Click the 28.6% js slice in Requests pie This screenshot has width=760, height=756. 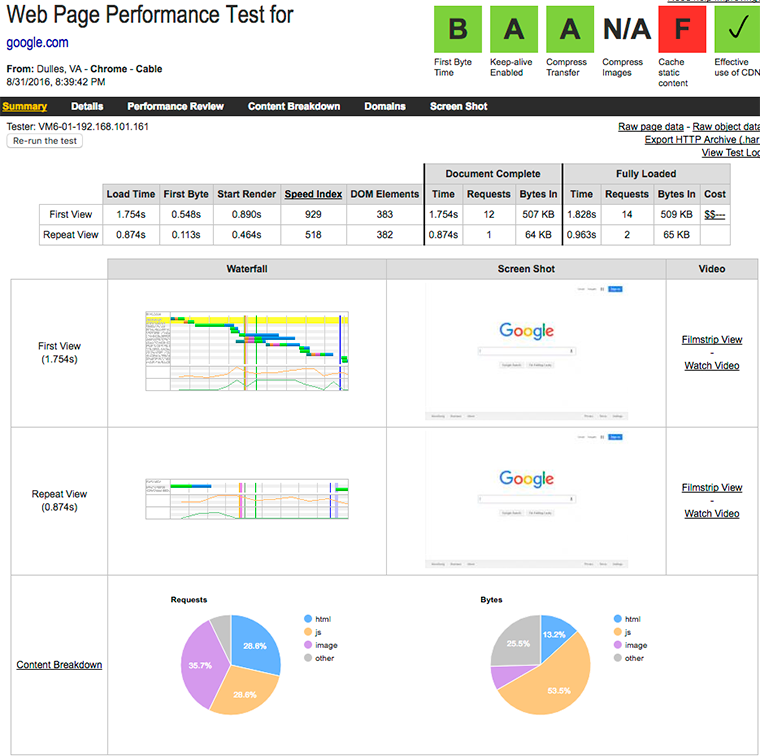(x=245, y=693)
